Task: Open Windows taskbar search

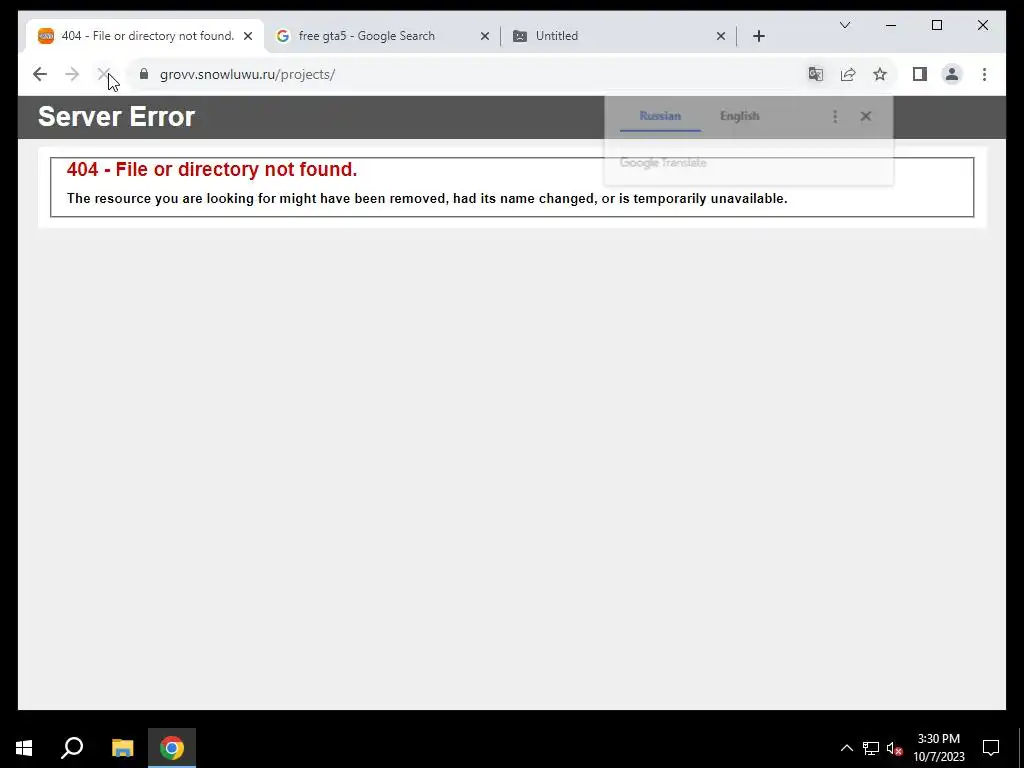Action: (x=72, y=748)
